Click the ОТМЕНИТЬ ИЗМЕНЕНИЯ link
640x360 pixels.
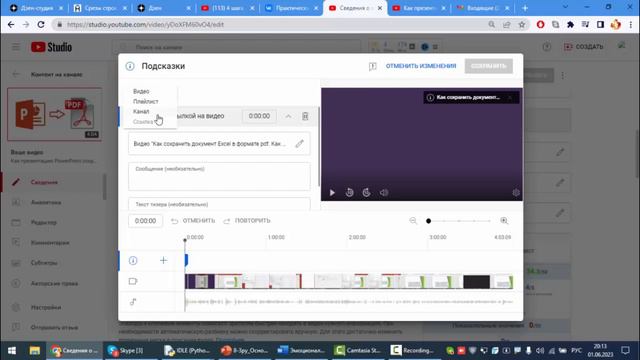(x=421, y=66)
